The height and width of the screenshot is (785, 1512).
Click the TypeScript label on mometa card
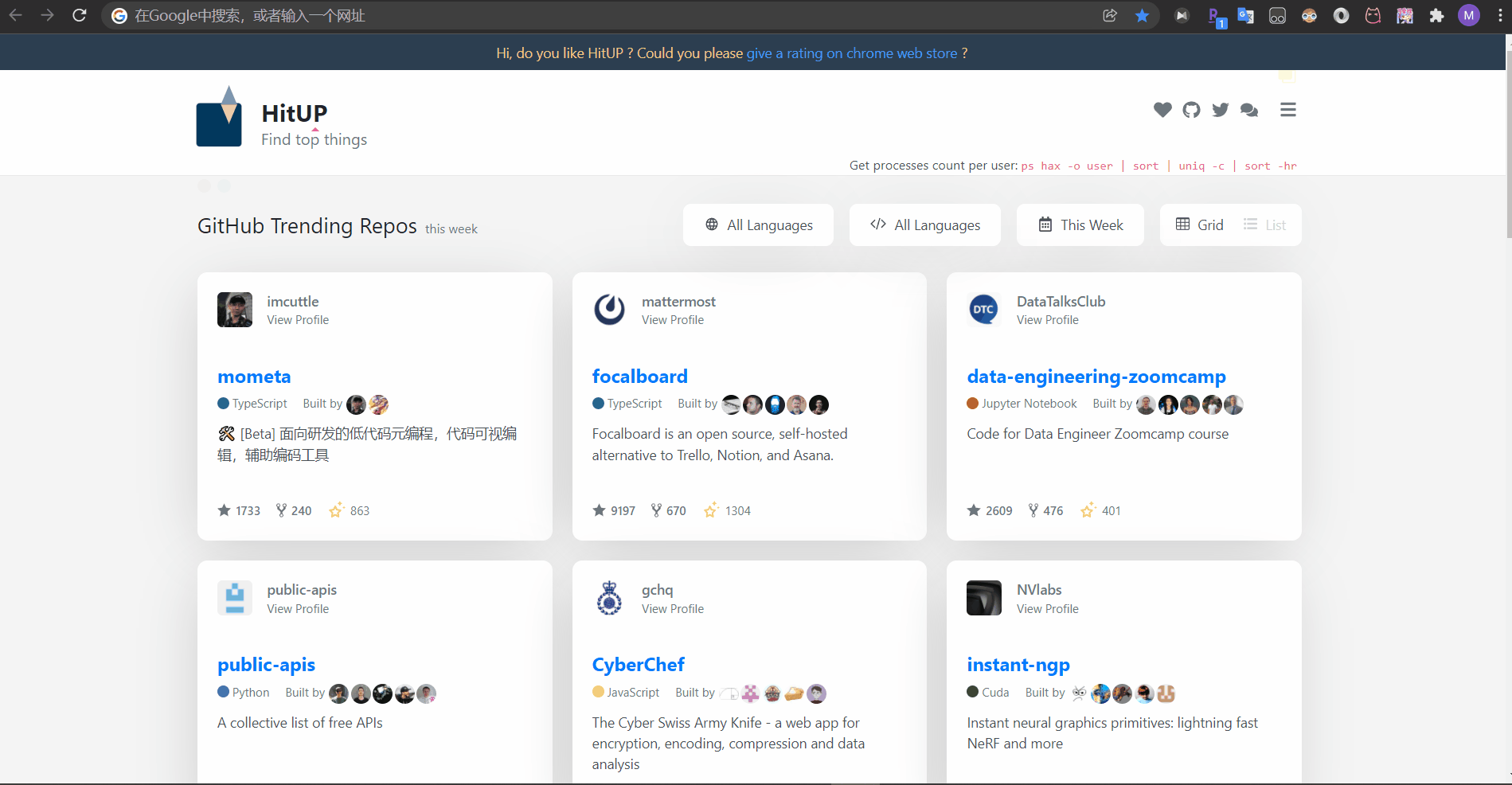pyautogui.click(x=260, y=404)
